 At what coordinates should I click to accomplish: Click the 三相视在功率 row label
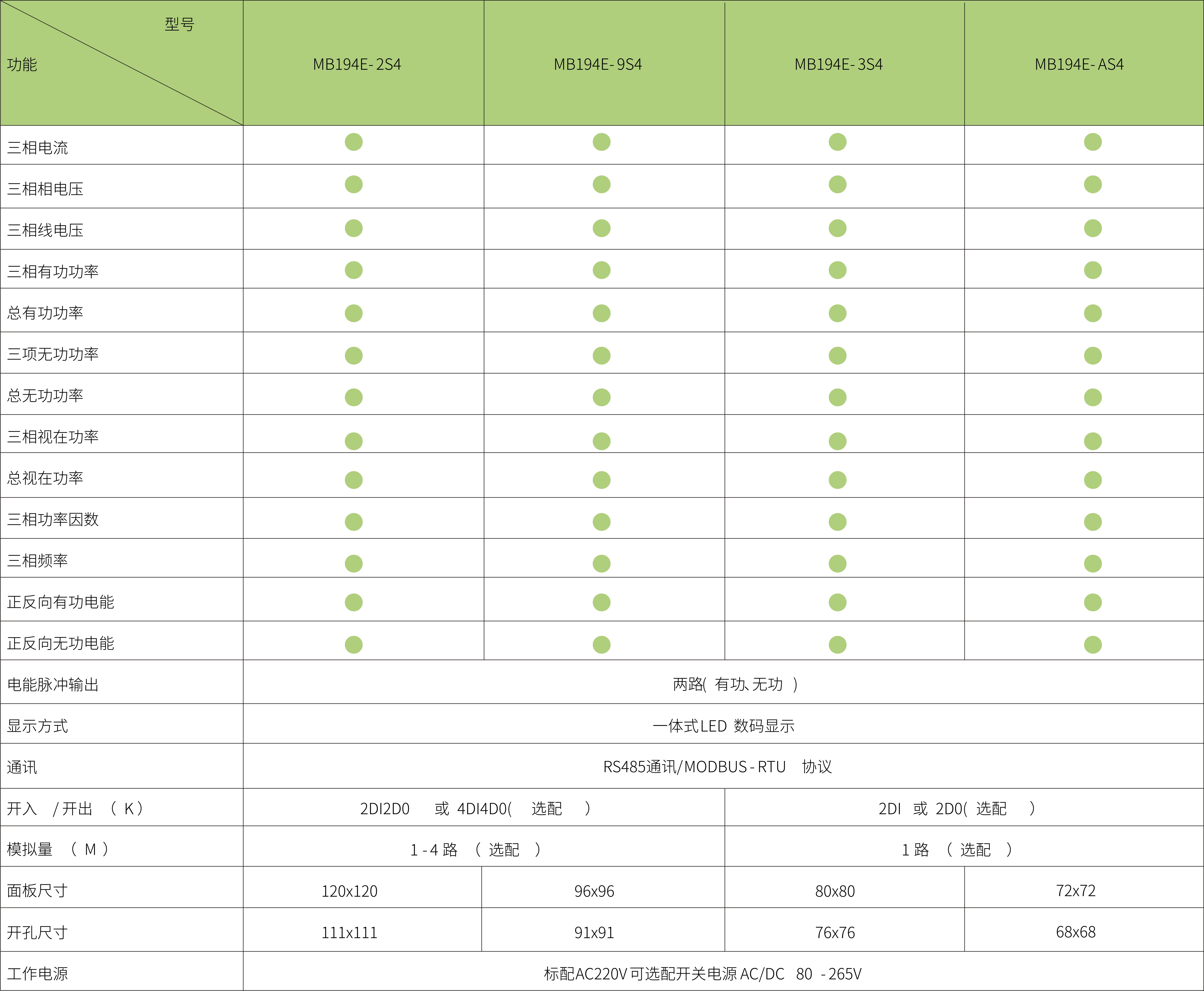pyautogui.click(x=53, y=437)
